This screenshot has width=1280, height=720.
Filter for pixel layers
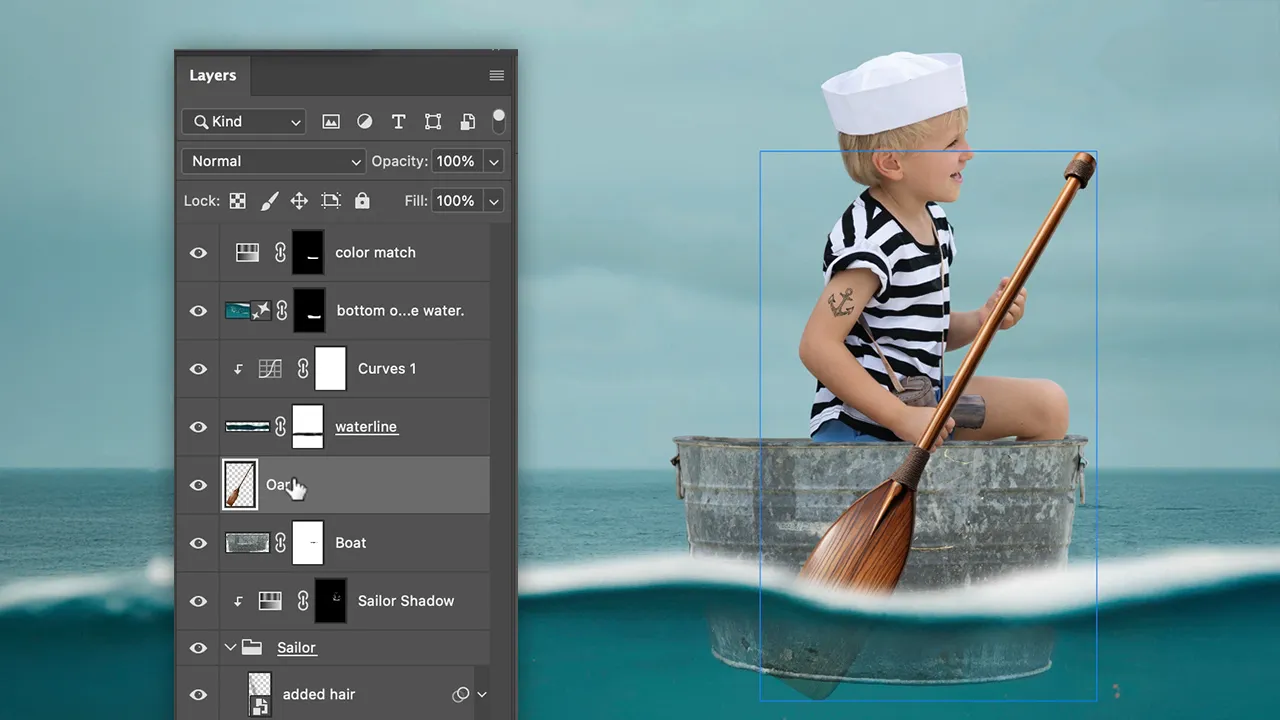click(331, 122)
